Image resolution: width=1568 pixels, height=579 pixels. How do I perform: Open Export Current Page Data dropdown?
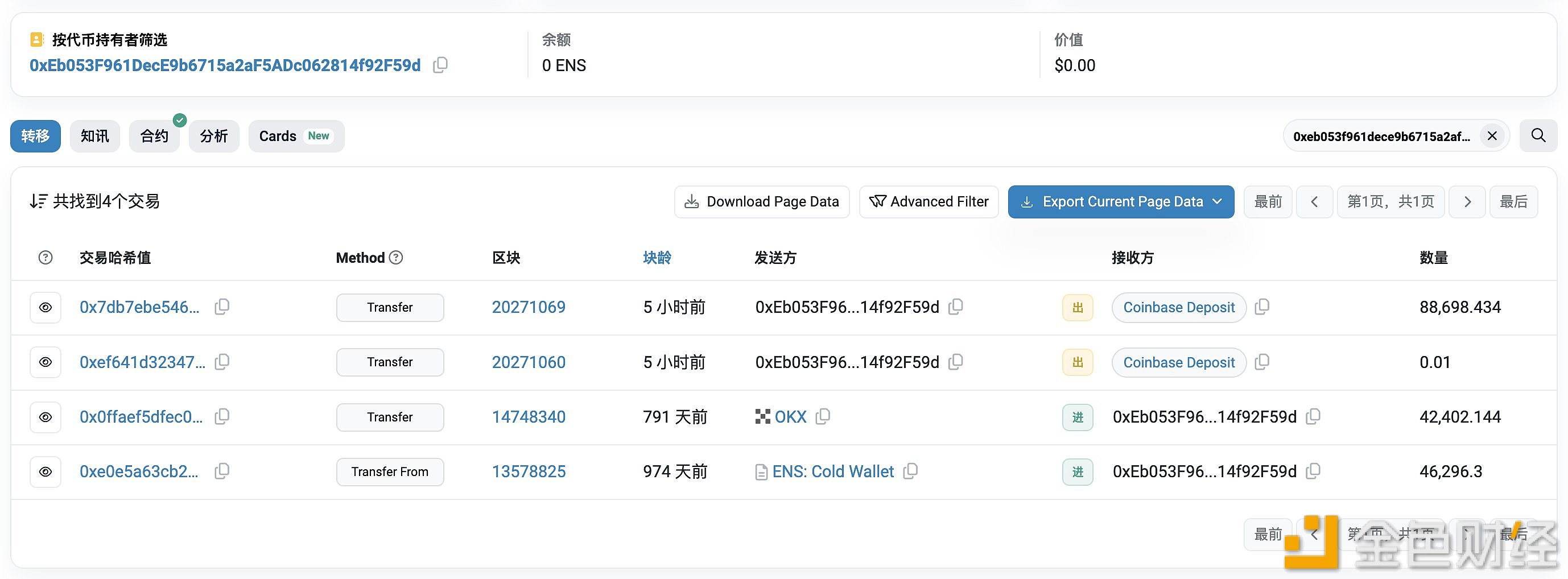[x=1121, y=201]
